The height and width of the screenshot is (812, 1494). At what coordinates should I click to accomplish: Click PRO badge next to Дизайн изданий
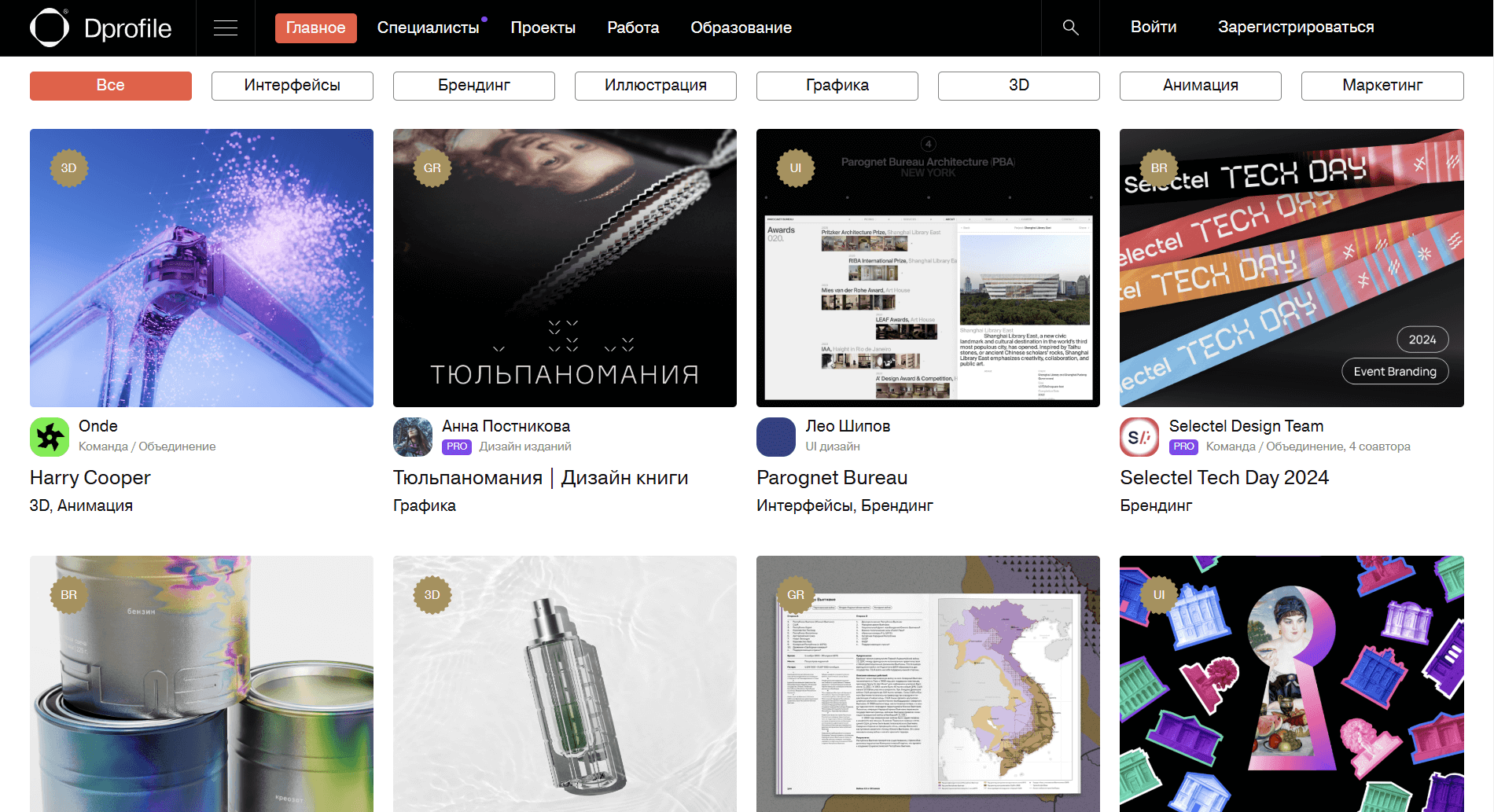click(x=457, y=446)
